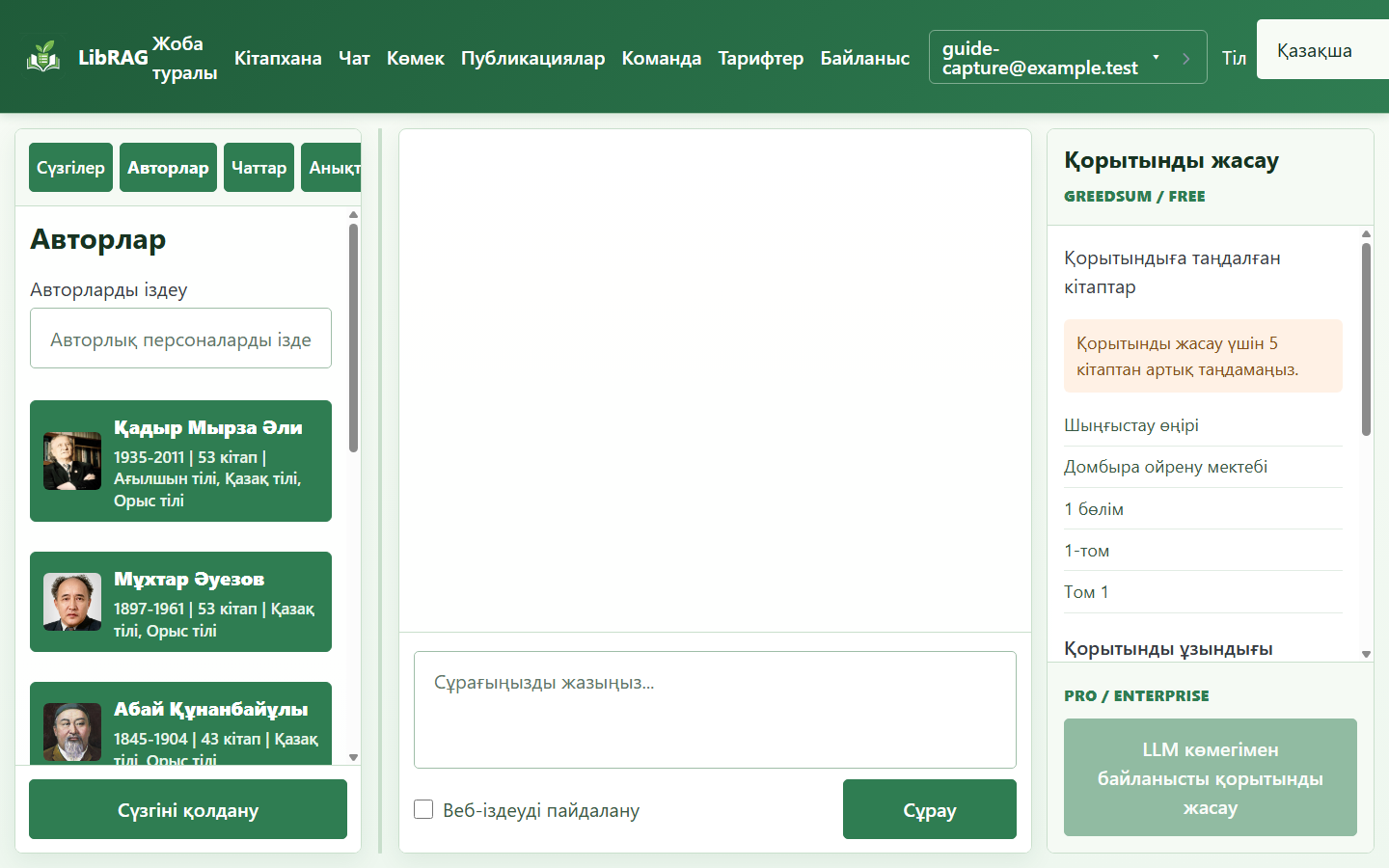Click LLM көмегімен байланысты қорытынды жасау button
This screenshot has height=868, width=1389.
[x=1211, y=777]
